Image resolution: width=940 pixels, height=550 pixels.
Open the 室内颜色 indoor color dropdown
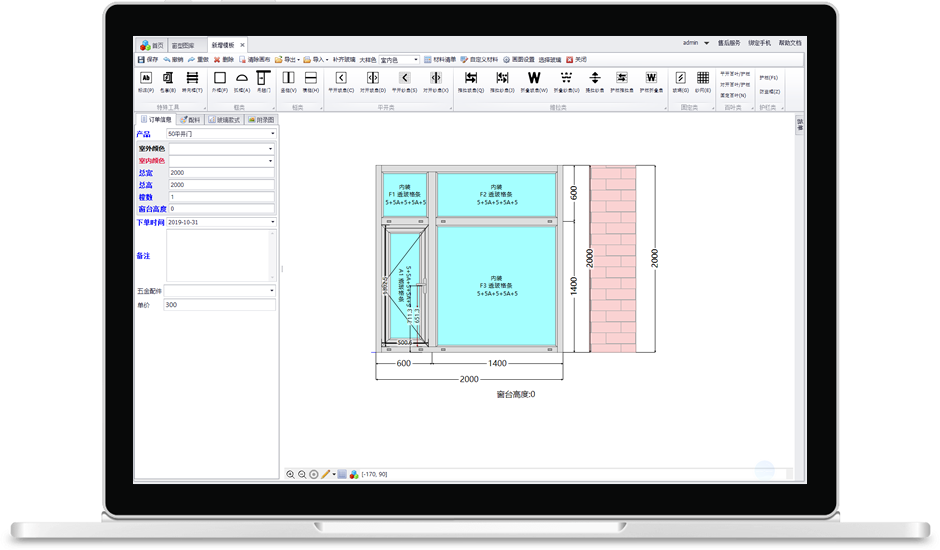221,161
